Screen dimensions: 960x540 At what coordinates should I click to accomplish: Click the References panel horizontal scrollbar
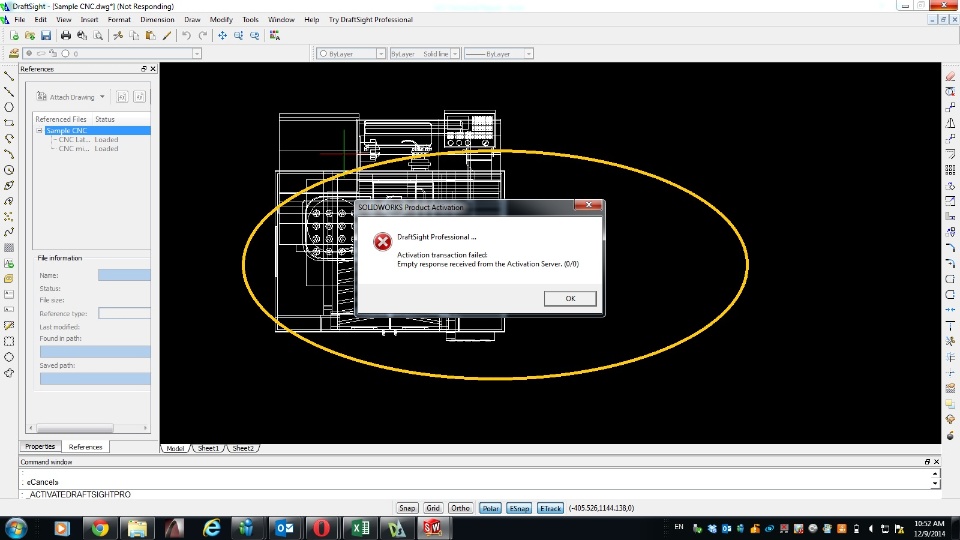point(88,428)
